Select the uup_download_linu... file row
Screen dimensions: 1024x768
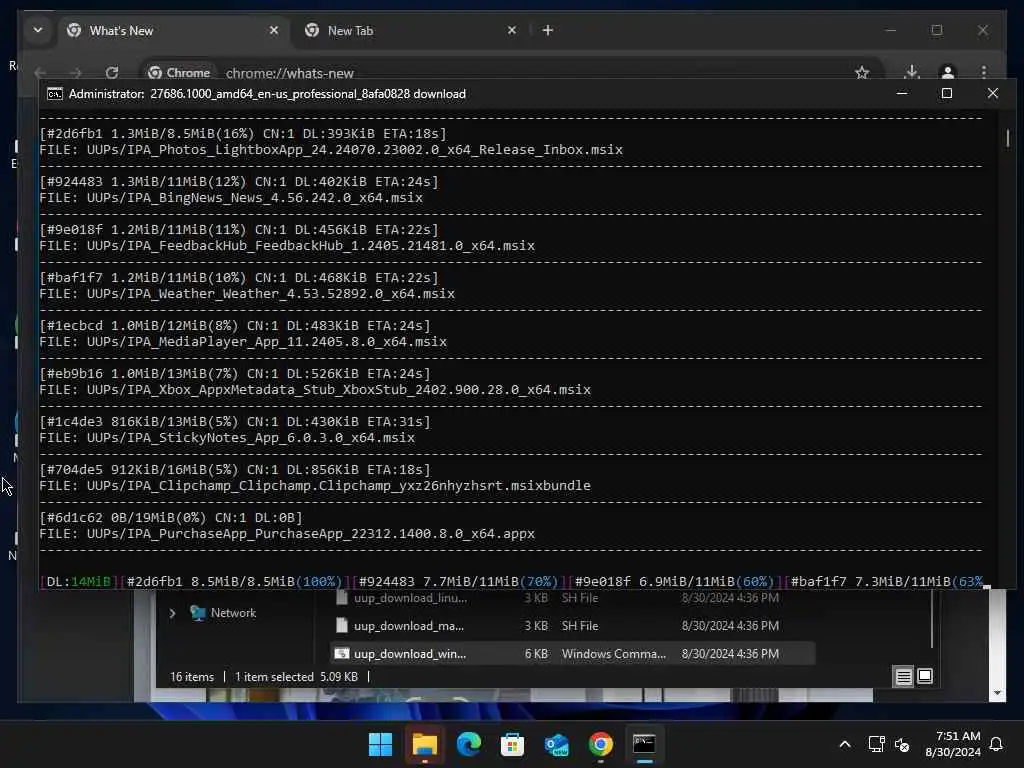[573, 598]
